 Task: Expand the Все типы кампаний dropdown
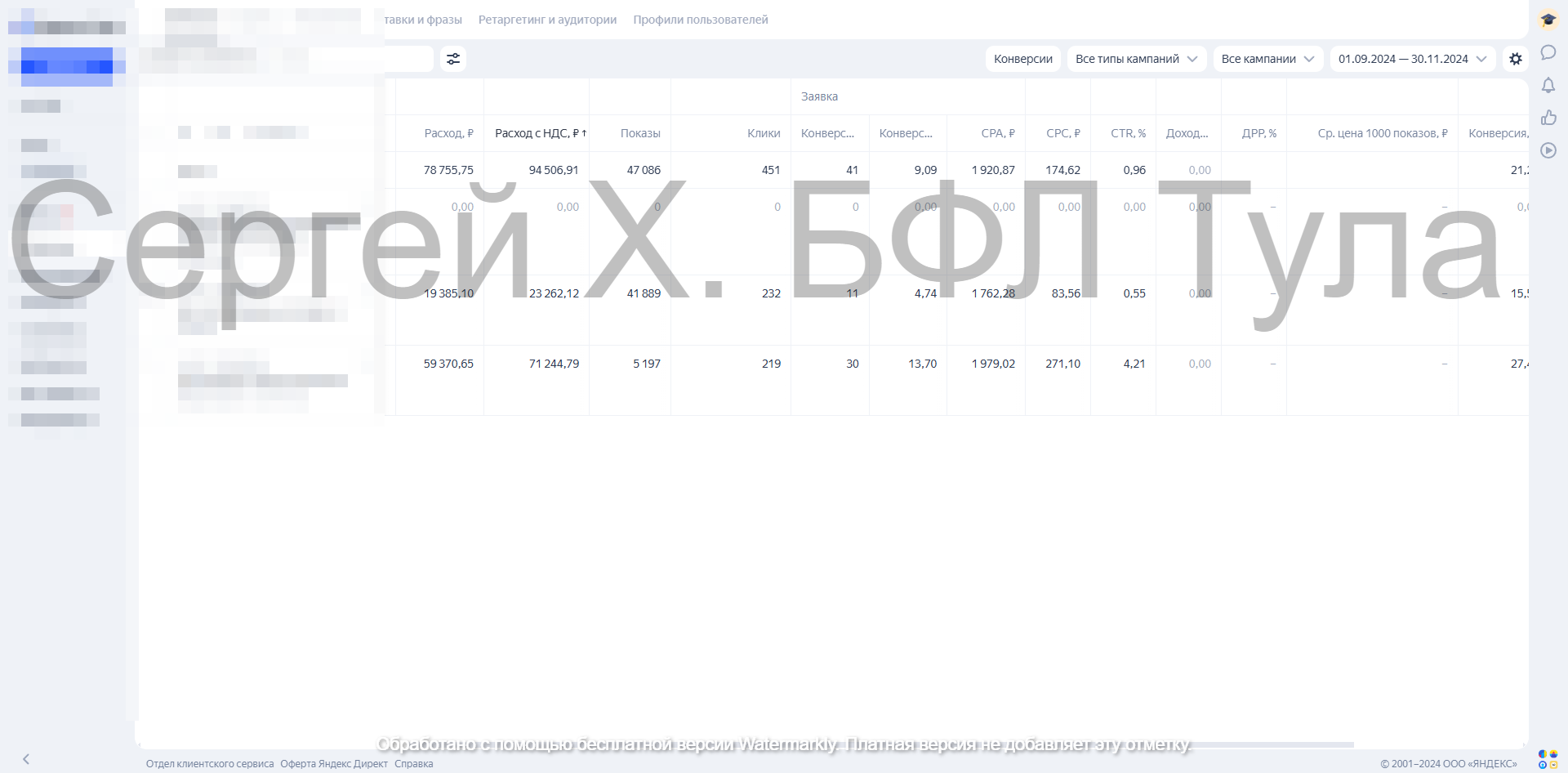click(1137, 59)
